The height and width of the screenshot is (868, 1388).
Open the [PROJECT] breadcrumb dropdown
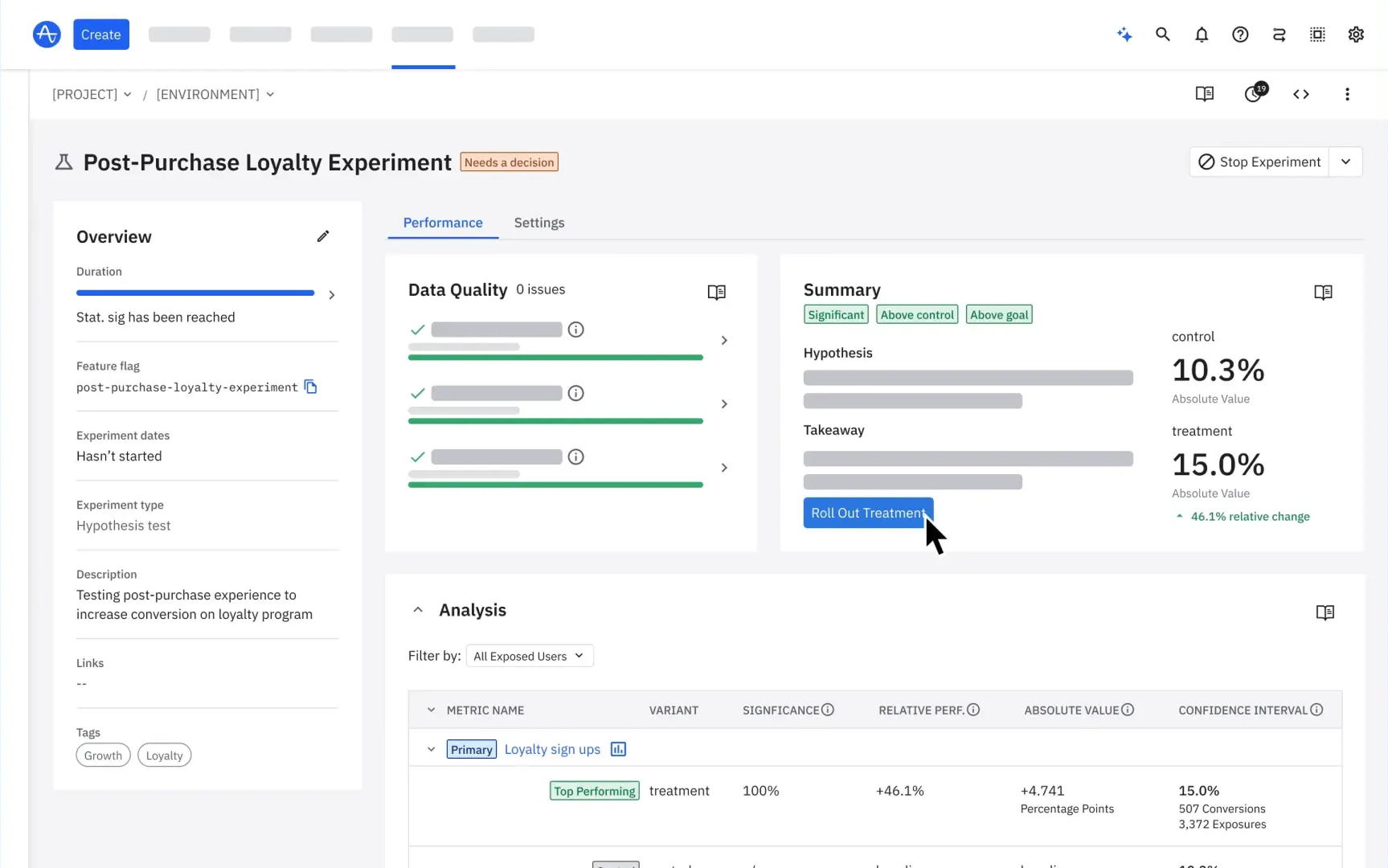tap(92, 94)
